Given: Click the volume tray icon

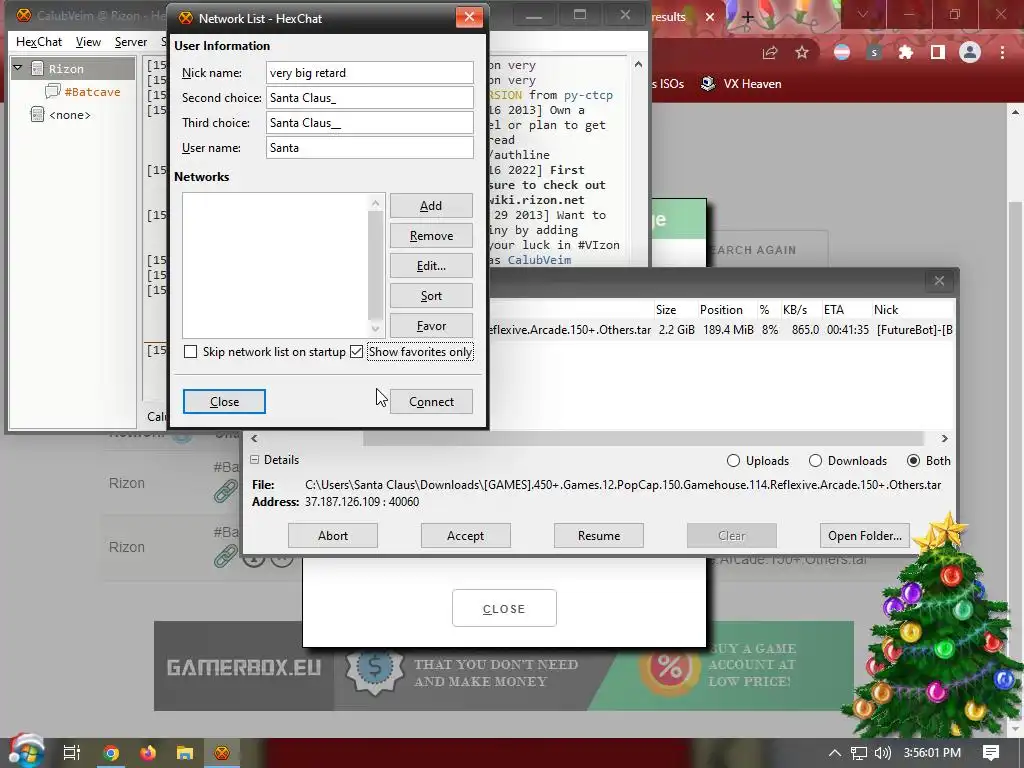Looking at the screenshot, I should (883, 753).
